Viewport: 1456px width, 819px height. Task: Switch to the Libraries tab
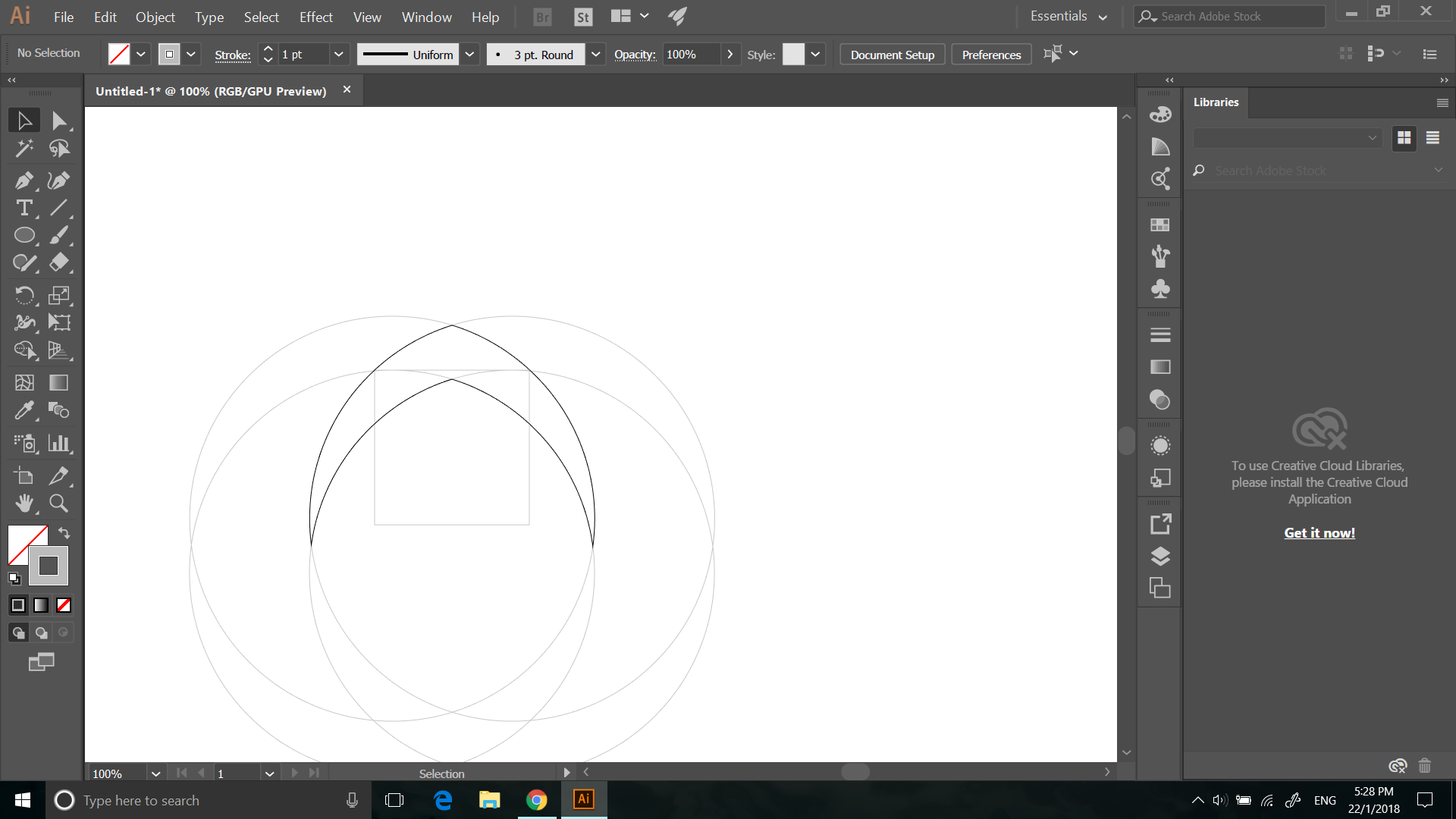click(x=1216, y=102)
